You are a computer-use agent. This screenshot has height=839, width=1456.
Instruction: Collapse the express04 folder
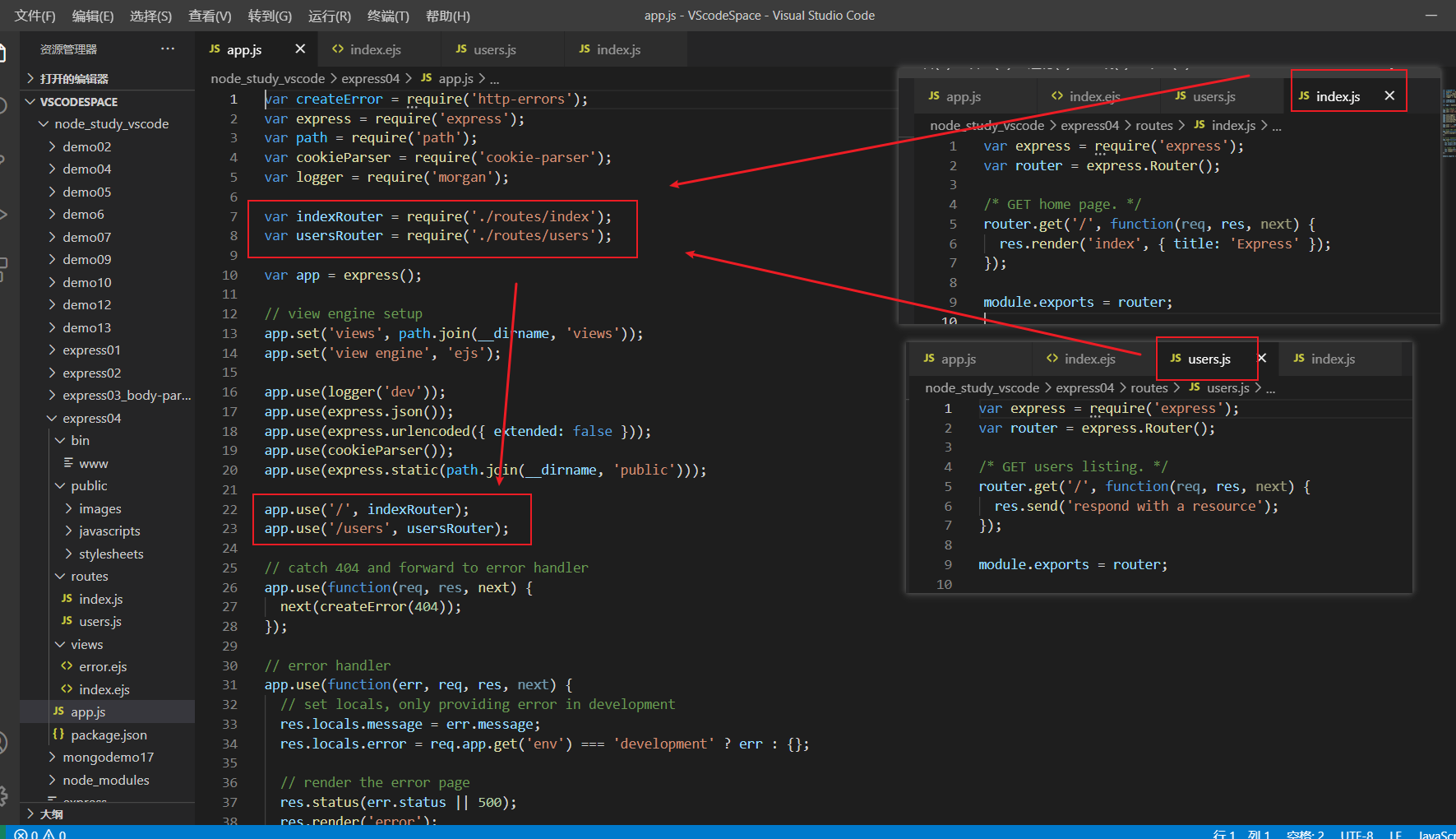107,418
